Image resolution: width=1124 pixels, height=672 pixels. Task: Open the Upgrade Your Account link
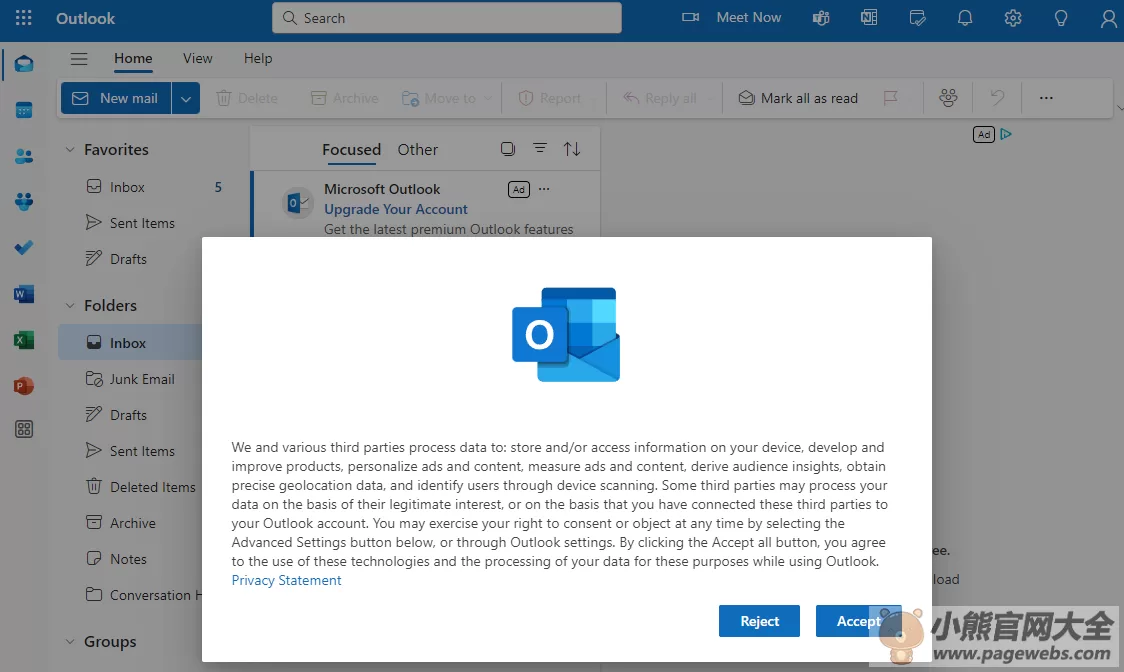tap(396, 209)
